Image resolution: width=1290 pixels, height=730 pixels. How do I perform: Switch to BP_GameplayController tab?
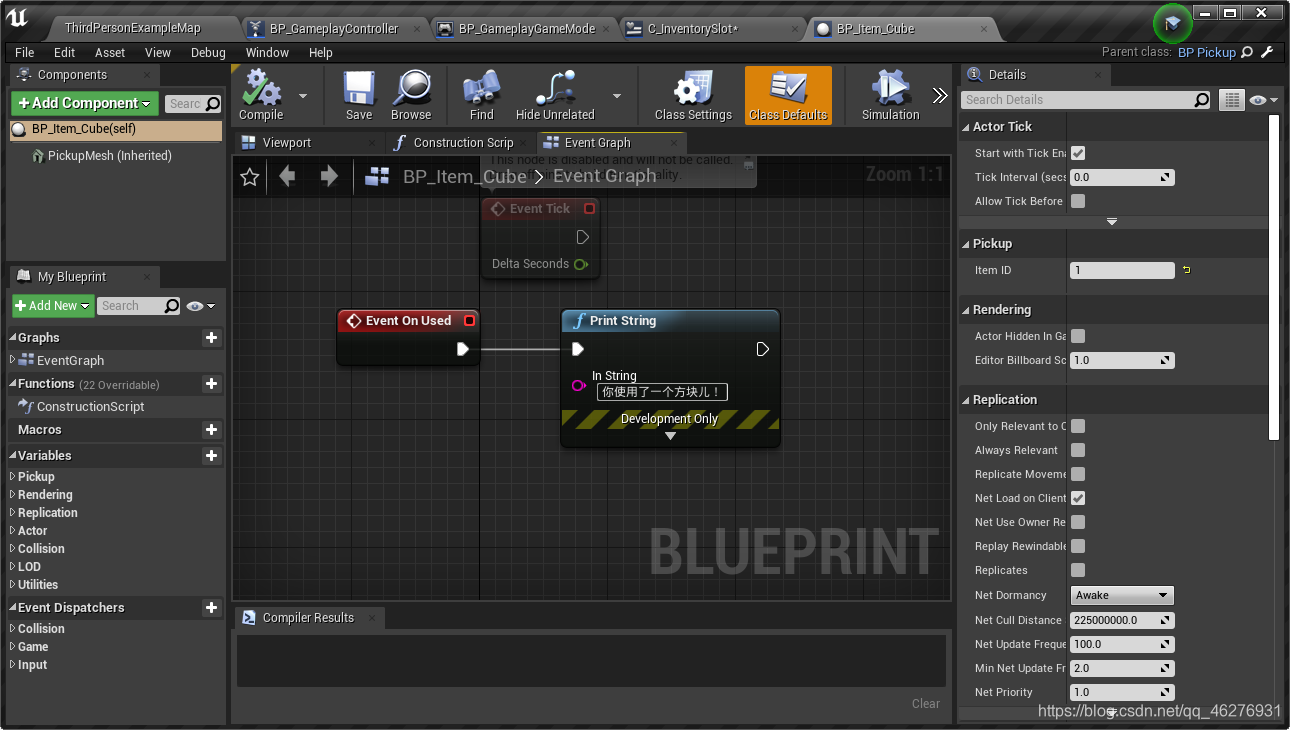pos(334,29)
